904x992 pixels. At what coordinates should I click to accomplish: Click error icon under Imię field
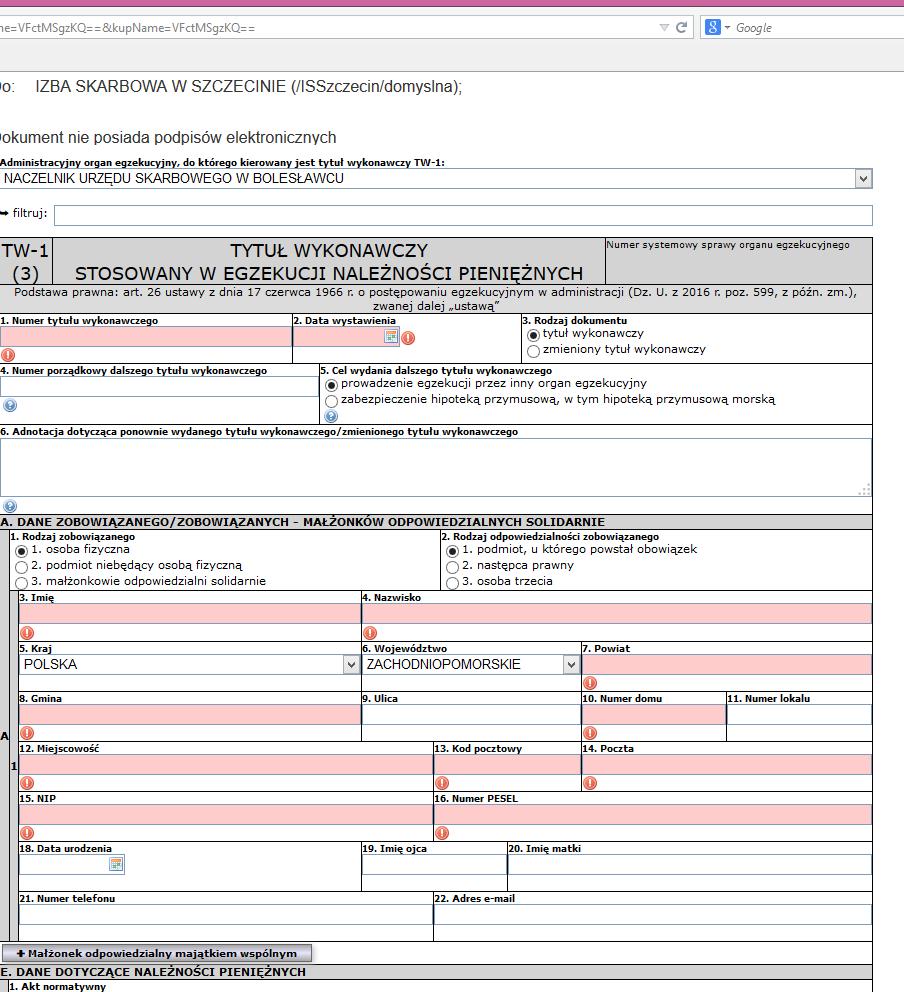click(27, 633)
